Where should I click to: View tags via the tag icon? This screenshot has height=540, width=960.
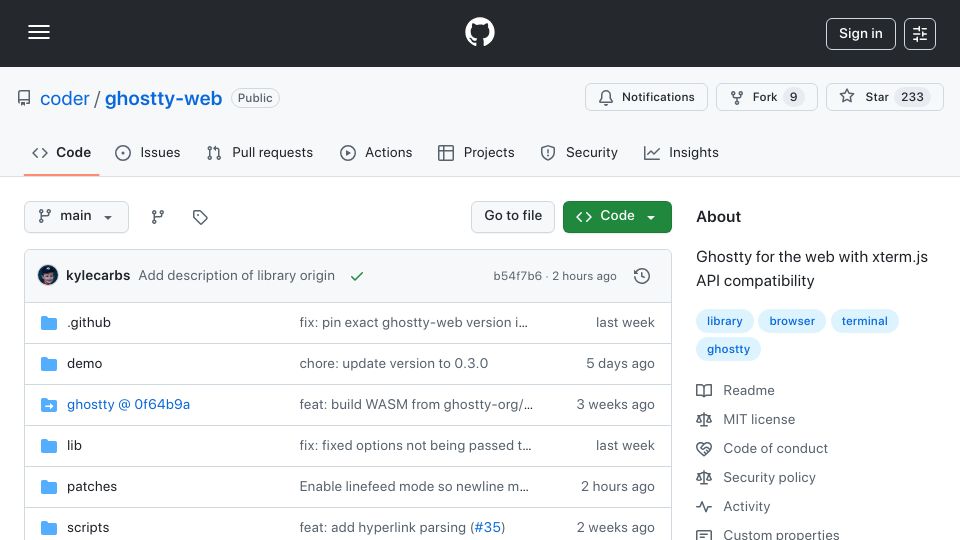200,217
